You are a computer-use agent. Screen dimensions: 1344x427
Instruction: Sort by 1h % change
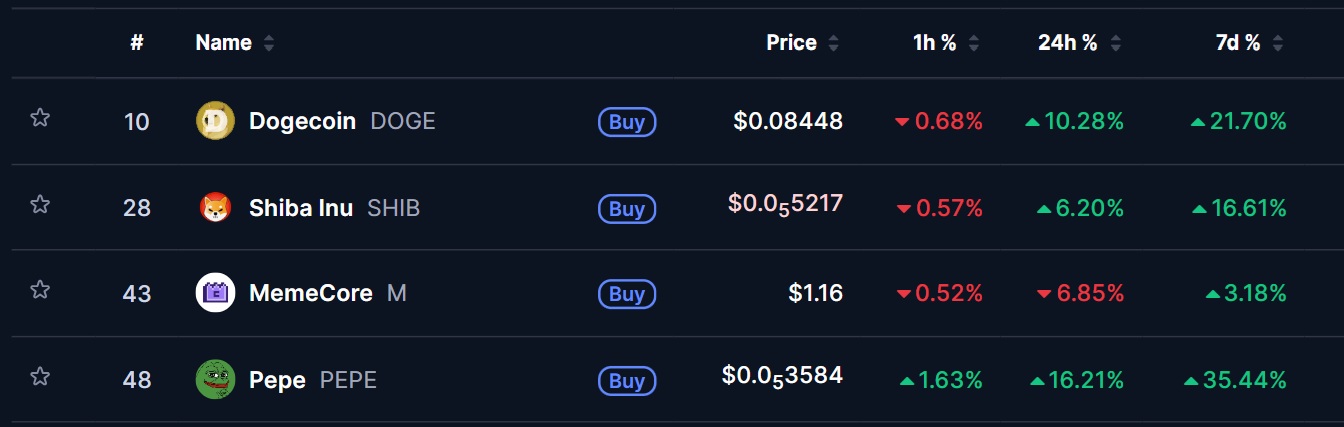[946, 43]
